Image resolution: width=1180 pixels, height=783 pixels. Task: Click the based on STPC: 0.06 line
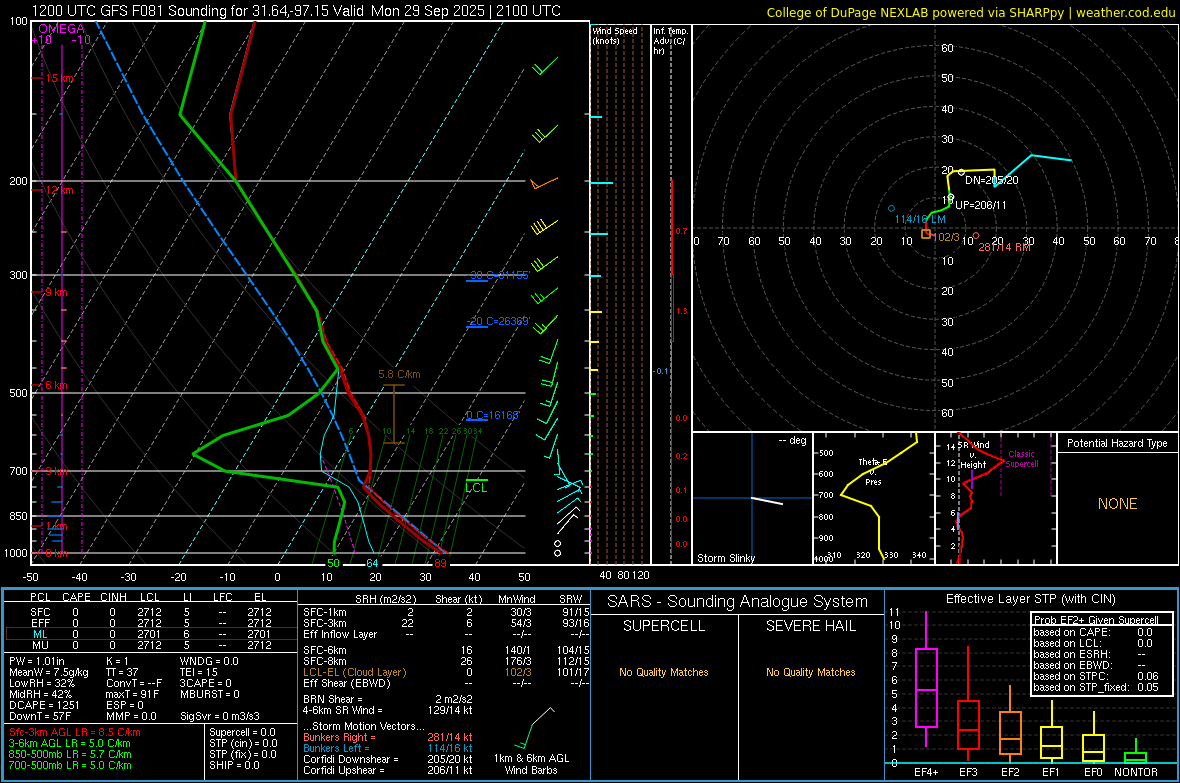(x=1096, y=676)
